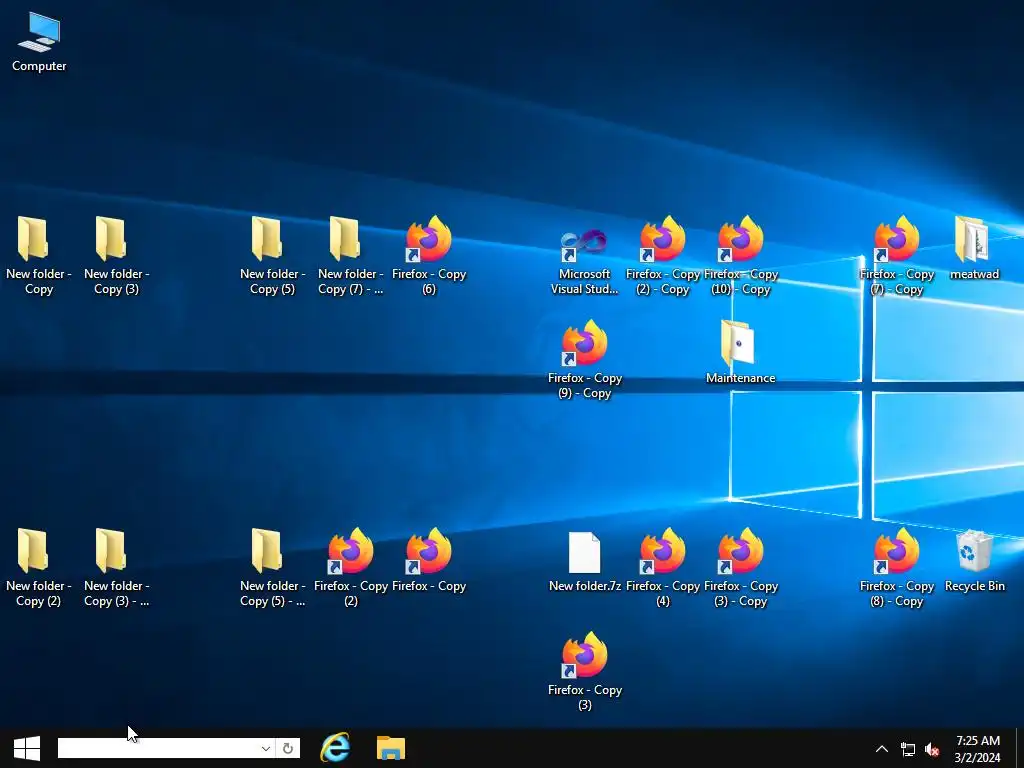This screenshot has width=1024, height=768.
Task: Open the clock showing 7:25 AM
Action: click(x=978, y=749)
